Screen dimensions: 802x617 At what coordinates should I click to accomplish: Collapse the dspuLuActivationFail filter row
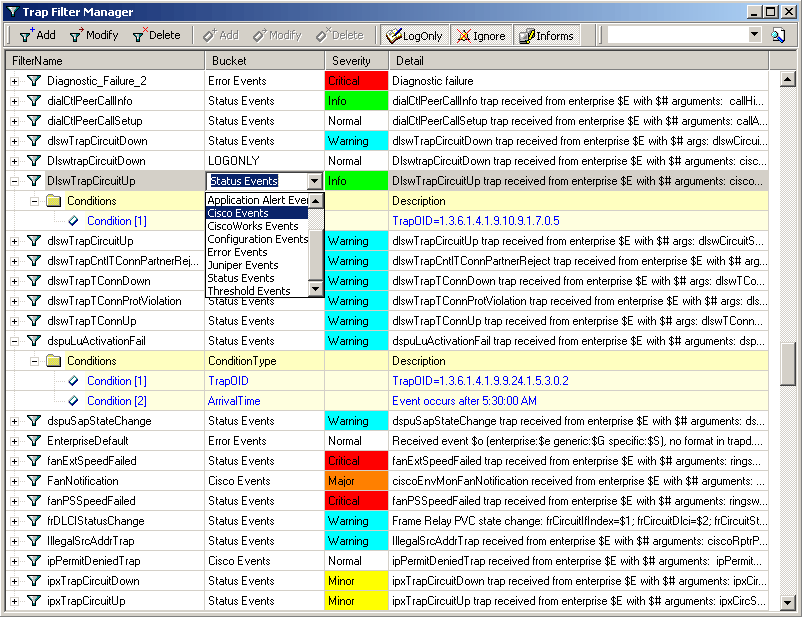14,341
